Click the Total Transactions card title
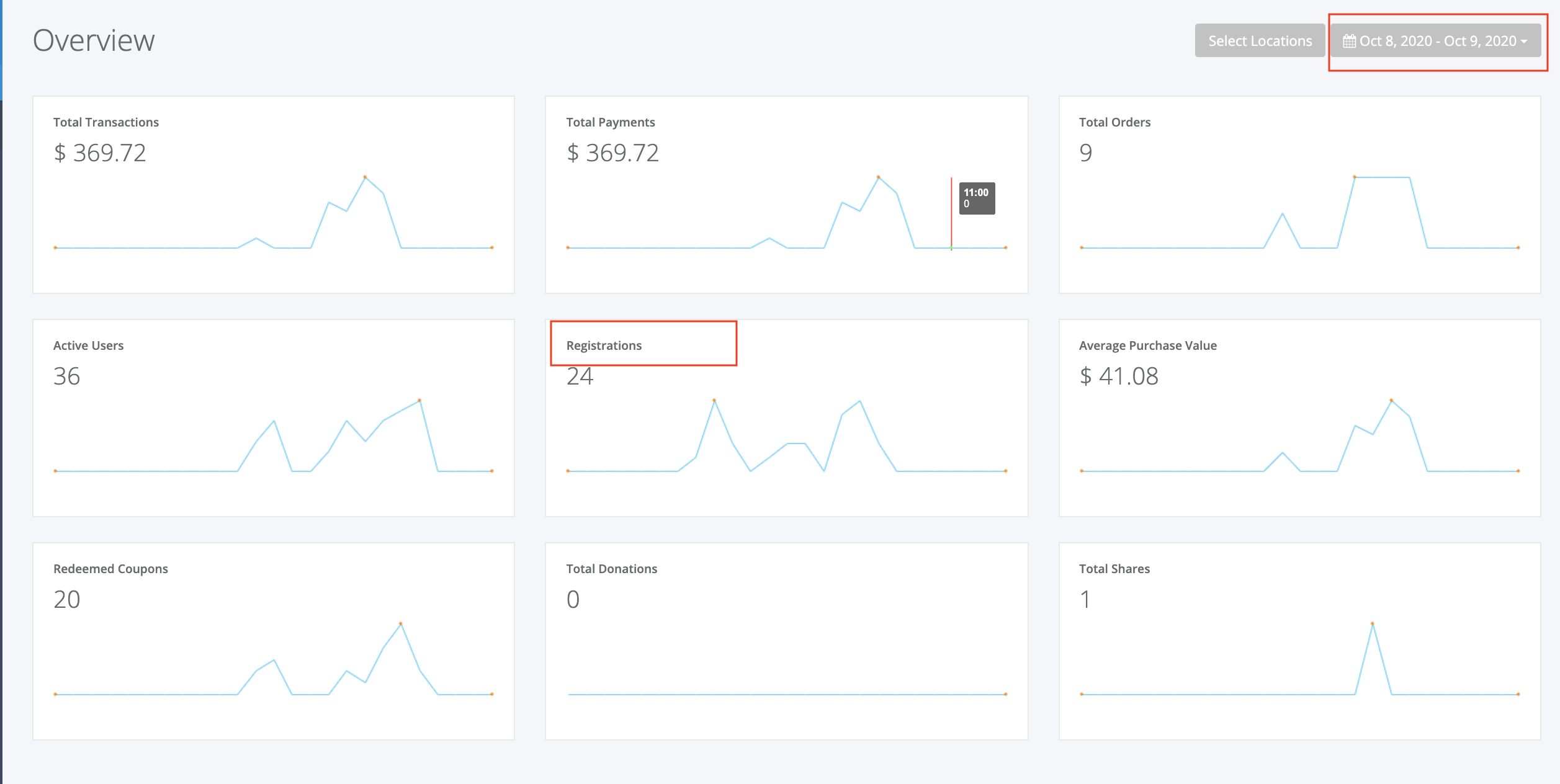The image size is (1560, 784). coord(106,122)
